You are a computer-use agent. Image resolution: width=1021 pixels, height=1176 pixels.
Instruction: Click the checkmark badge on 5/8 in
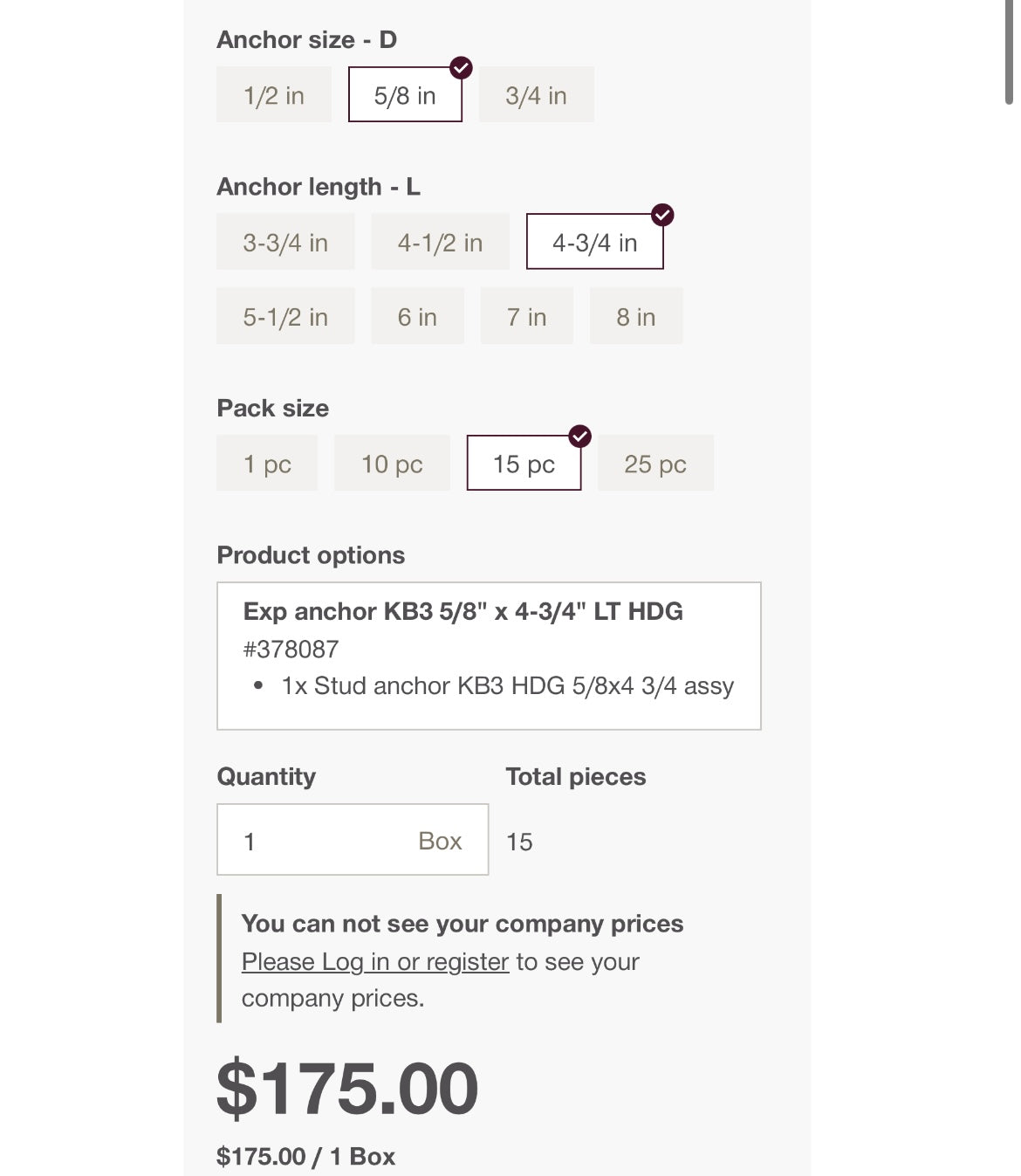tap(461, 67)
